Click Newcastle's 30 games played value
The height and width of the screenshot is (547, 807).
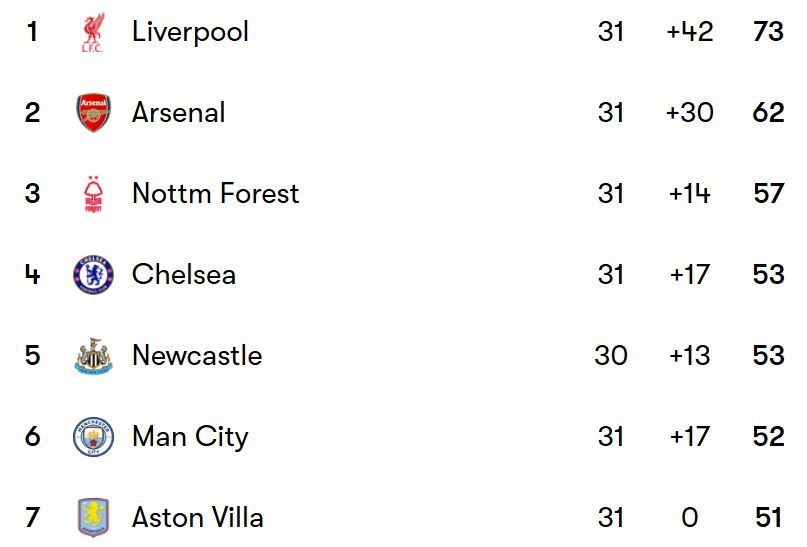[611, 356]
